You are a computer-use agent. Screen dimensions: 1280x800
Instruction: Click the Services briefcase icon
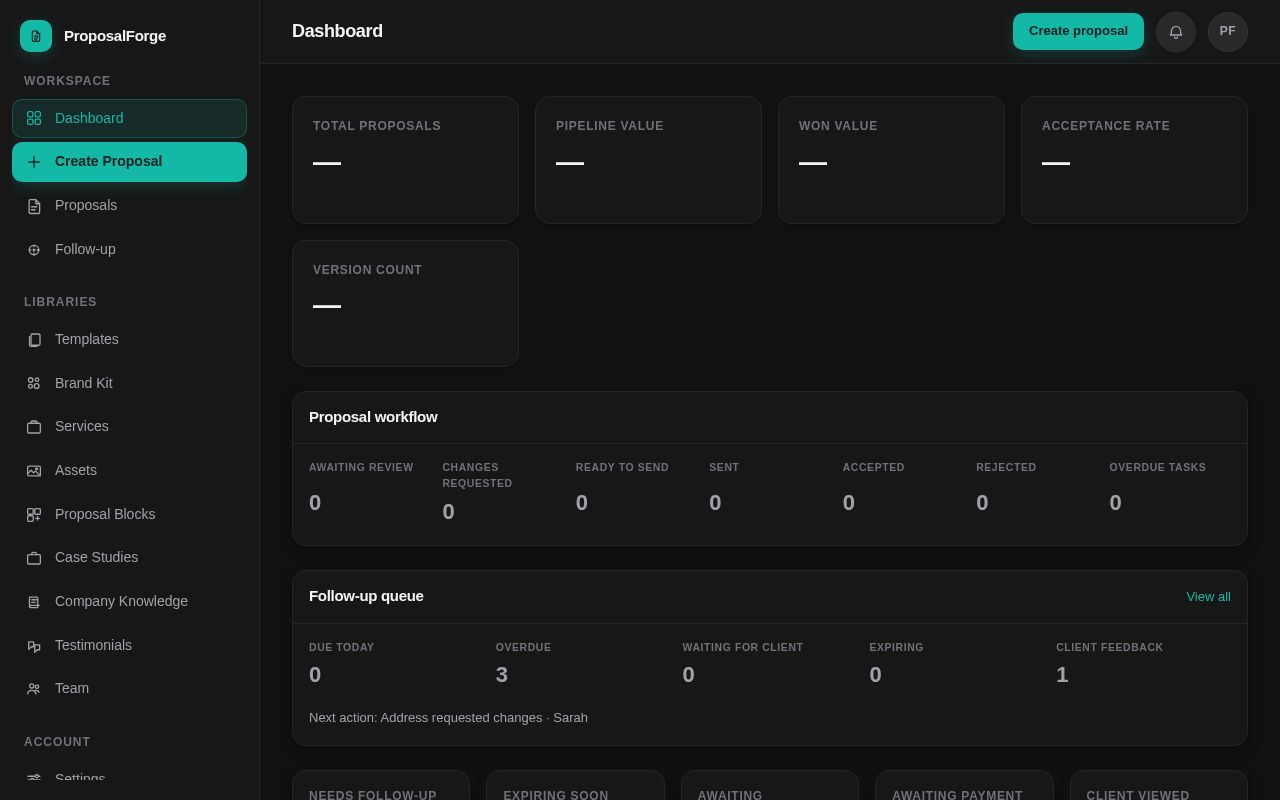pyautogui.click(x=34, y=427)
